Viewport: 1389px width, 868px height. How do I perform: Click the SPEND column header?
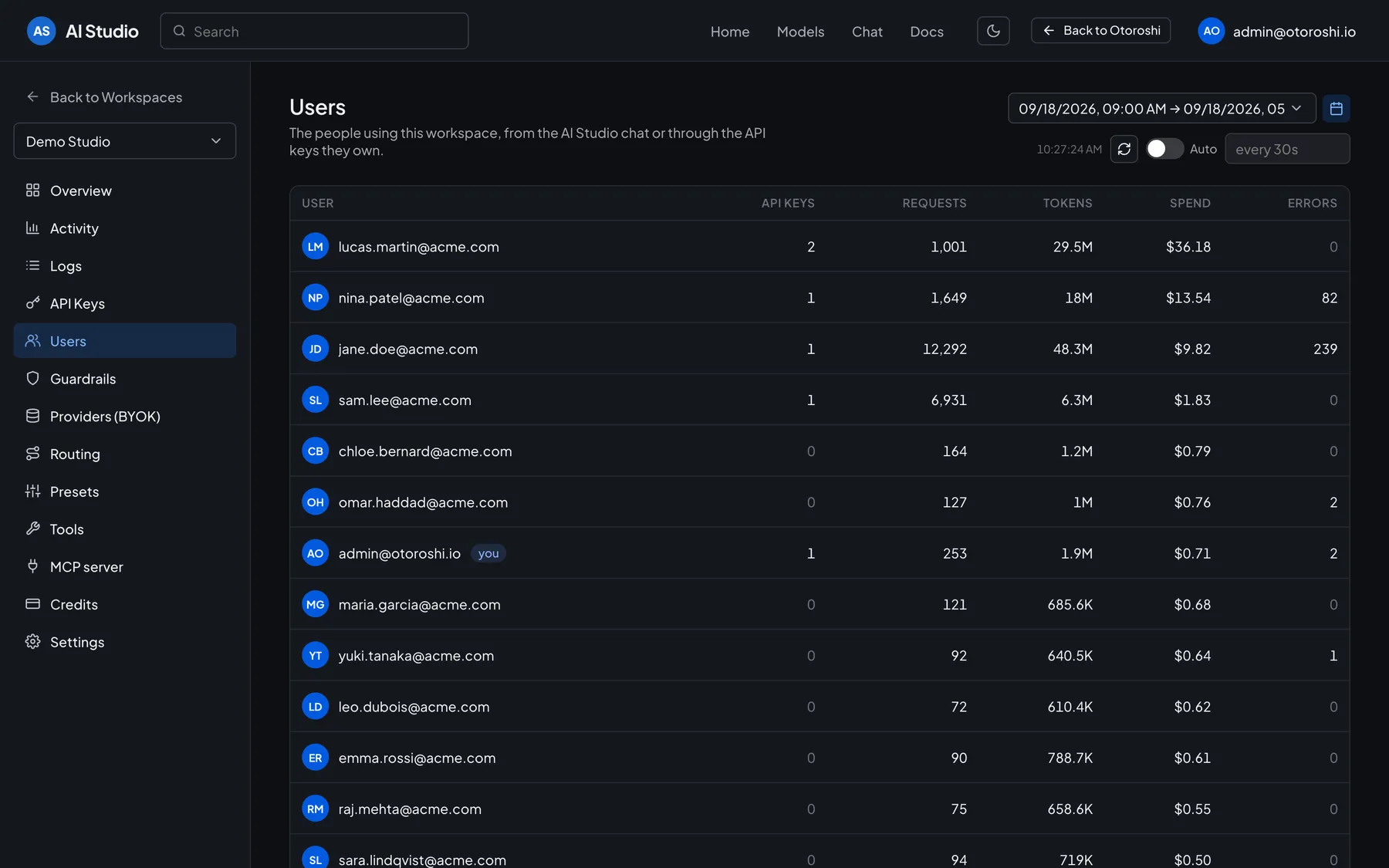[1190, 203]
